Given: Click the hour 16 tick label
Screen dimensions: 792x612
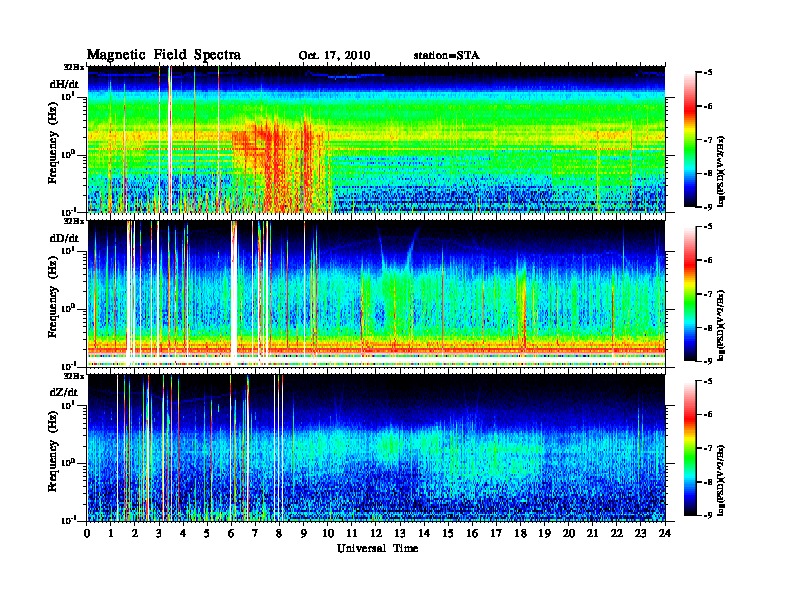Looking at the screenshot, I should pyautogui.click(x=472, y=534).
